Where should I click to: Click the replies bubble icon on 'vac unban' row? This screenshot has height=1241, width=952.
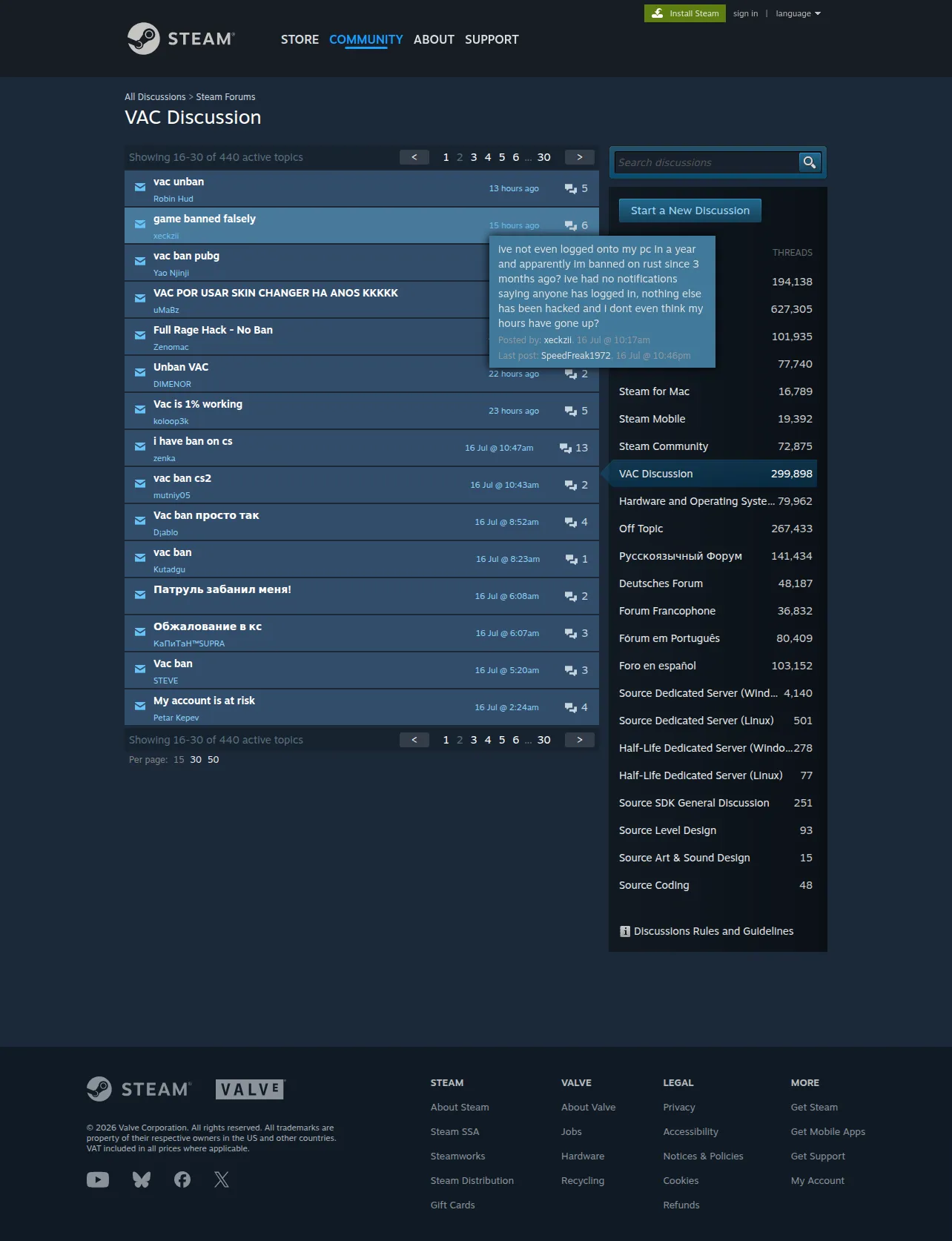[571, 188]
